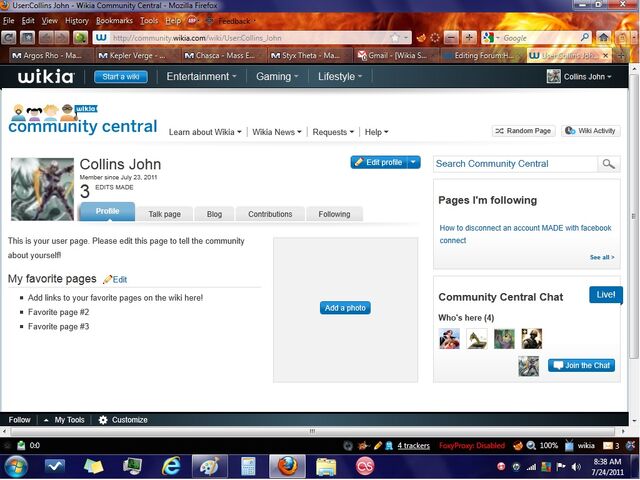Switch to the Blog tab
Image resolution: width=640 pixels, height=480 pixels.
[214, 214]
